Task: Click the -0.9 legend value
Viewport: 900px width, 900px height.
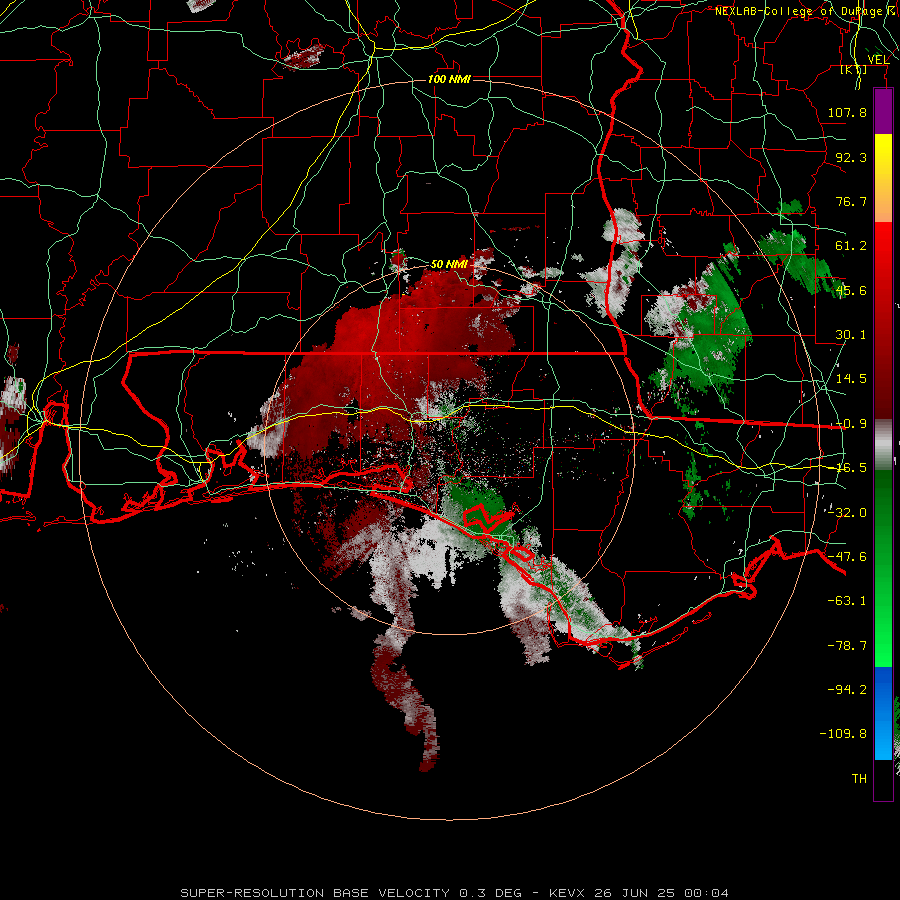Action: tap(851, 424)
